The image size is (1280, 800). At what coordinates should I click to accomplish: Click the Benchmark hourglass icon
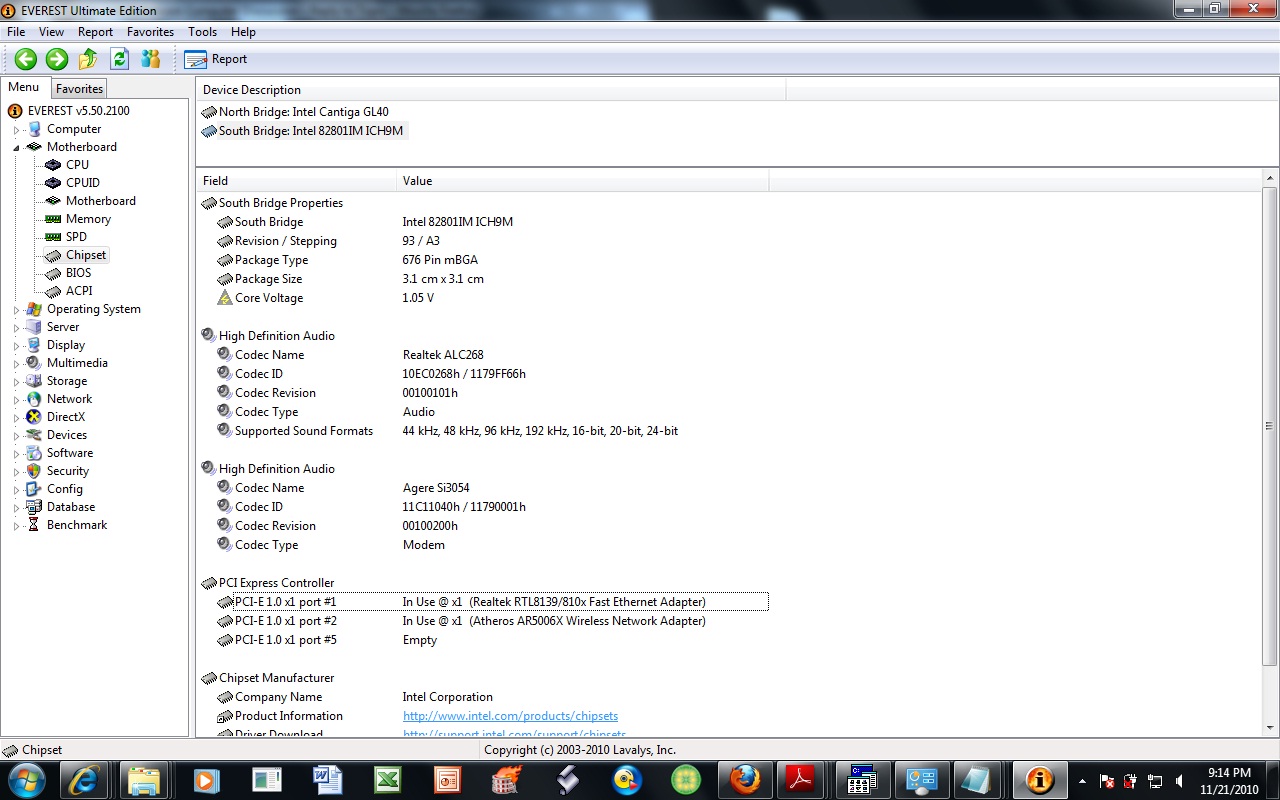pyautogui.click(x=34, y=525)
